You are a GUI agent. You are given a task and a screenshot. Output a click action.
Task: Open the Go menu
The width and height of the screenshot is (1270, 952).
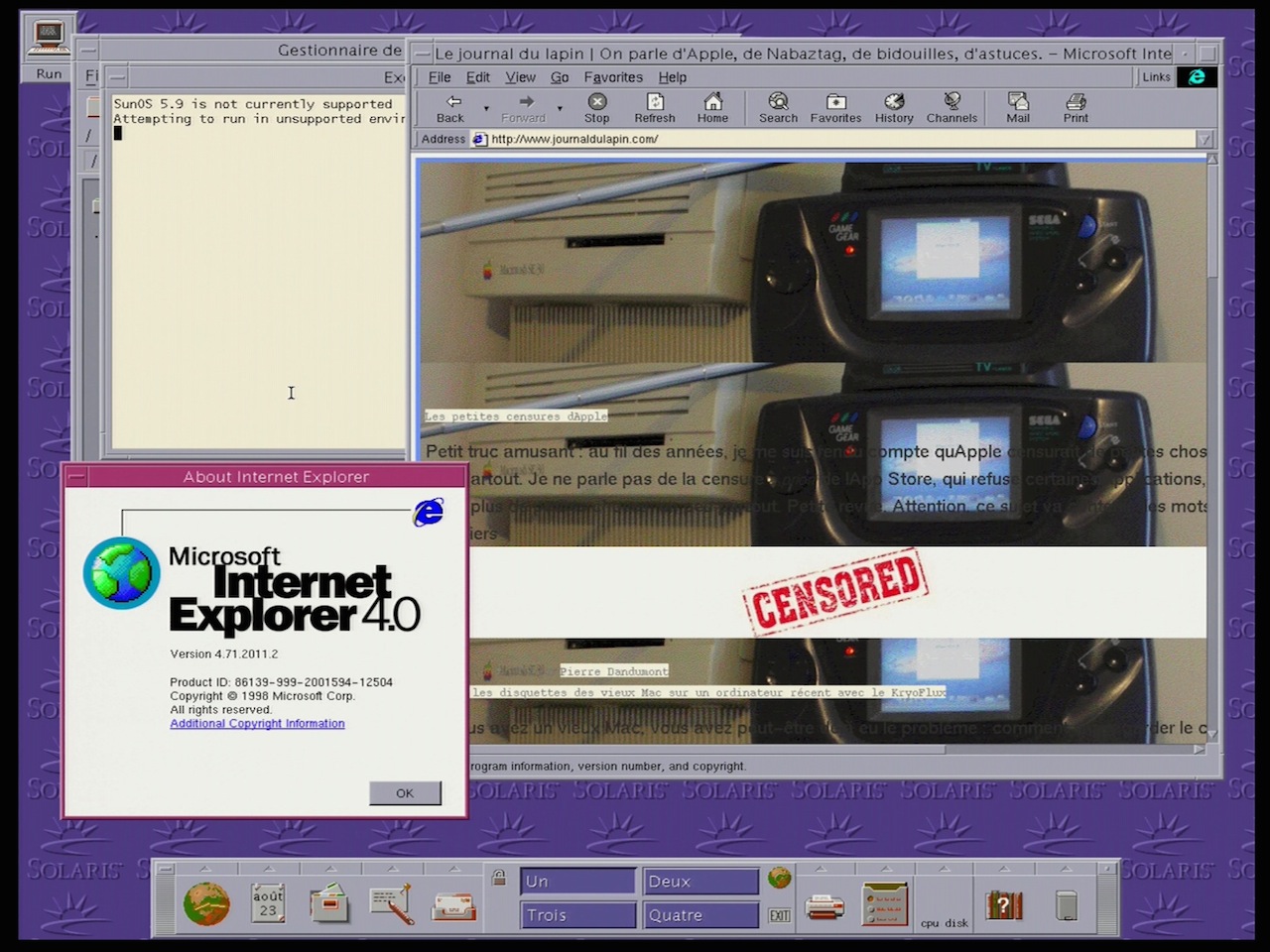(560, 77)
